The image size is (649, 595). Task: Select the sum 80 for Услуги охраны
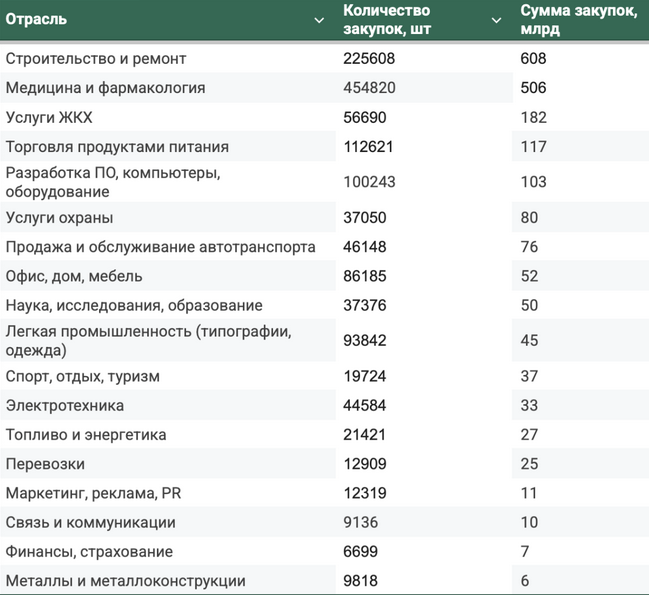pyautogui.click(x=529, y=218)
